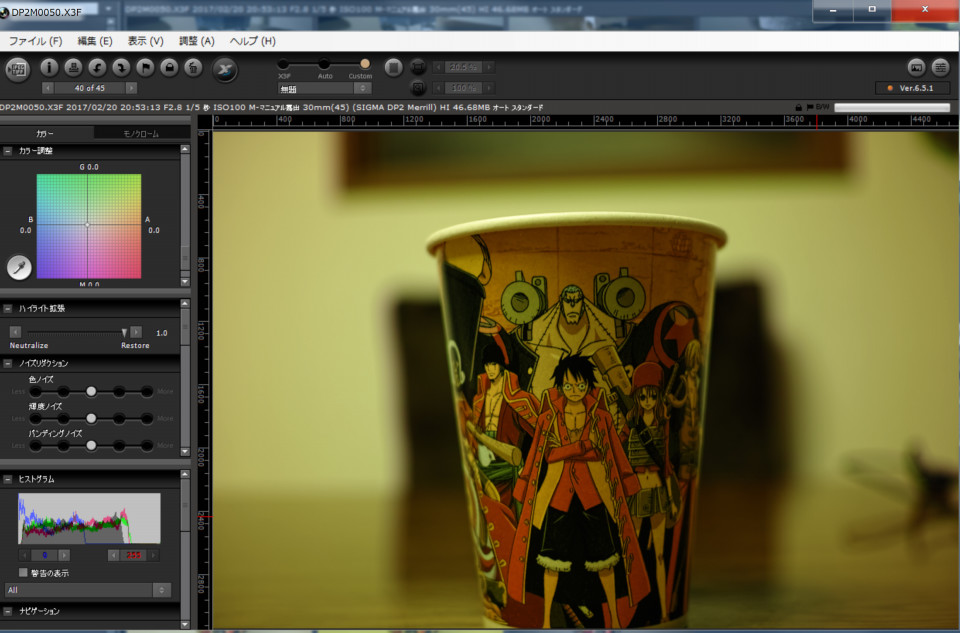
Task: Click the print icon in toolbar
Action: click(73, 67)
